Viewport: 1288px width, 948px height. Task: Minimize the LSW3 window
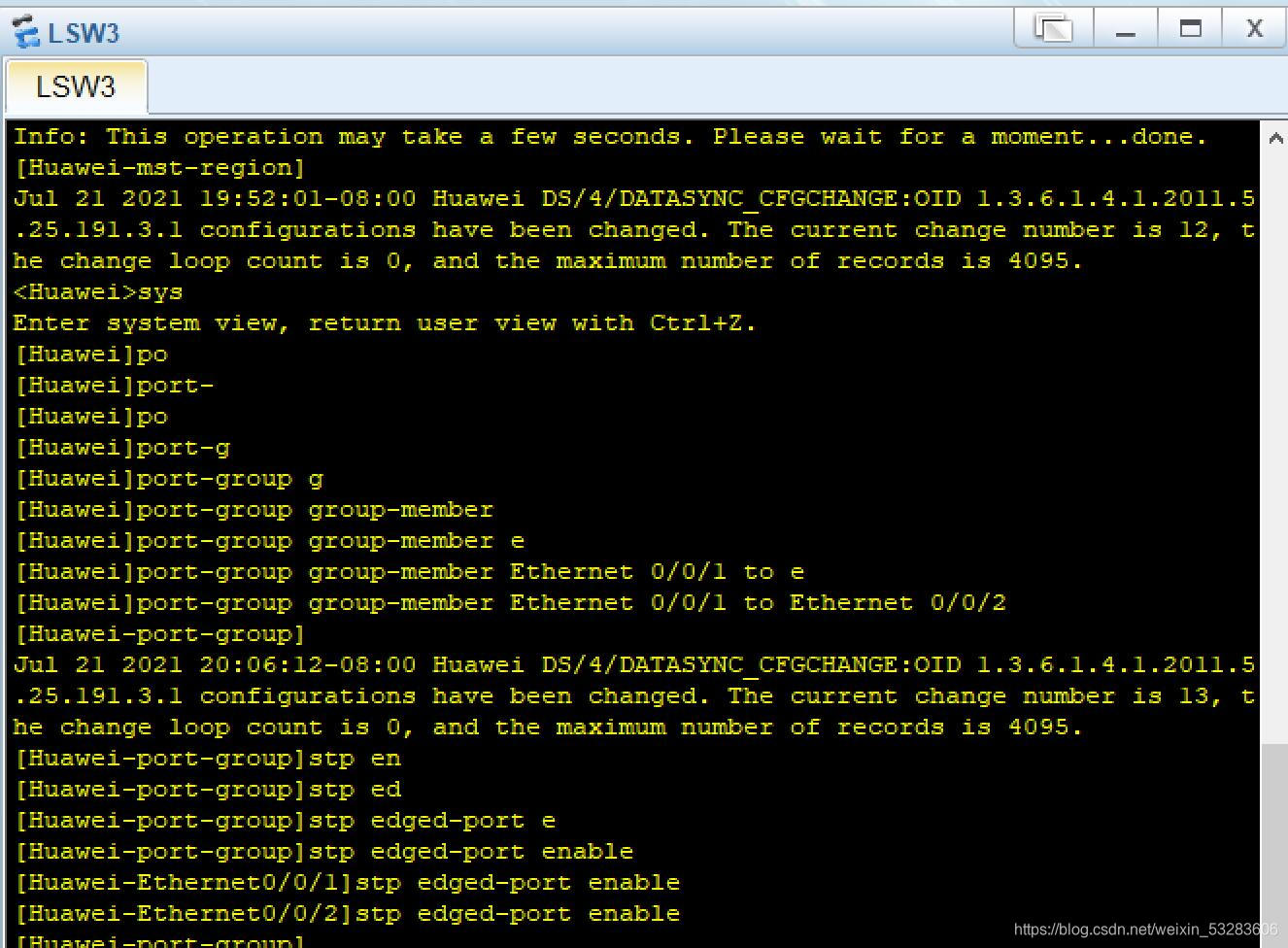(1126, 28)
